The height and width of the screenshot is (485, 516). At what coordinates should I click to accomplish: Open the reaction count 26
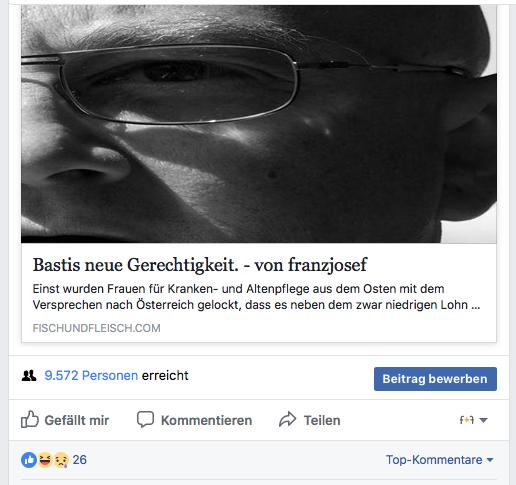pyautogui.click(x=80, y=460)
